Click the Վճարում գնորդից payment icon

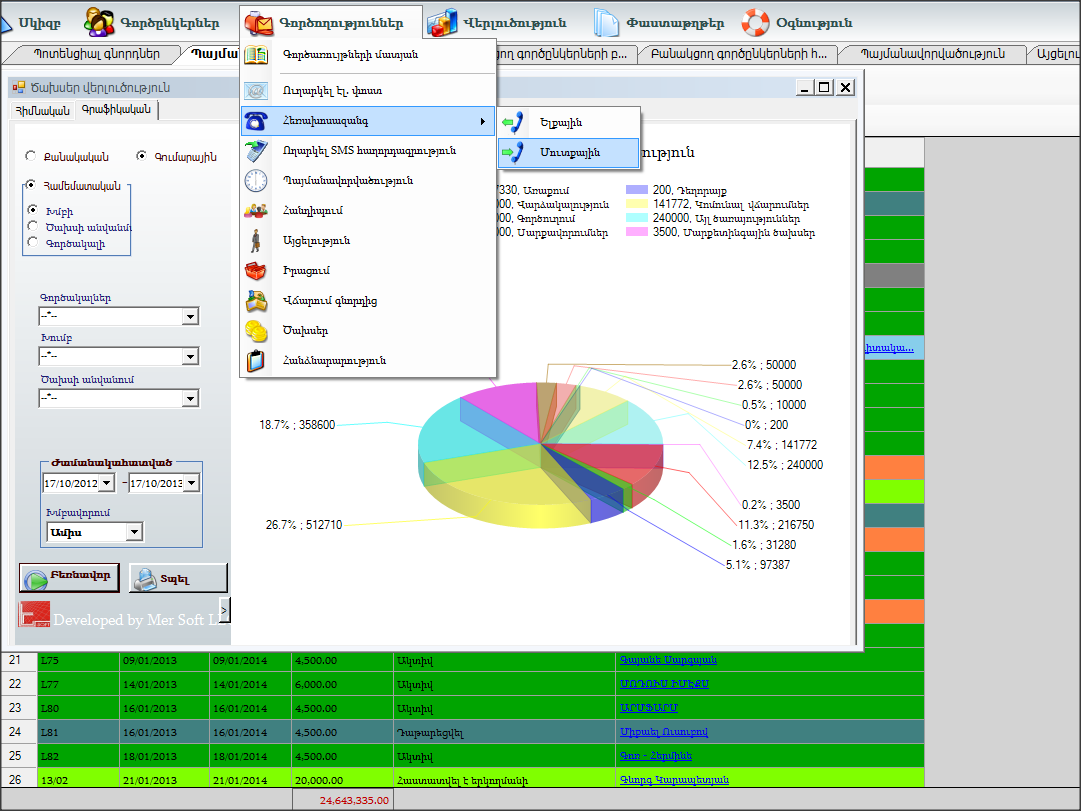point(256,301)
